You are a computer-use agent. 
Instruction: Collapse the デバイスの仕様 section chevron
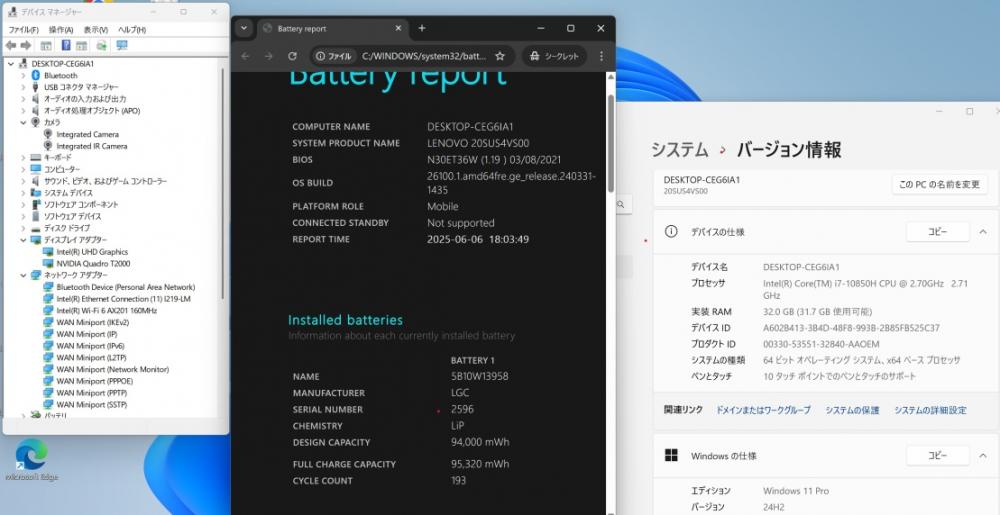point(983,232)
